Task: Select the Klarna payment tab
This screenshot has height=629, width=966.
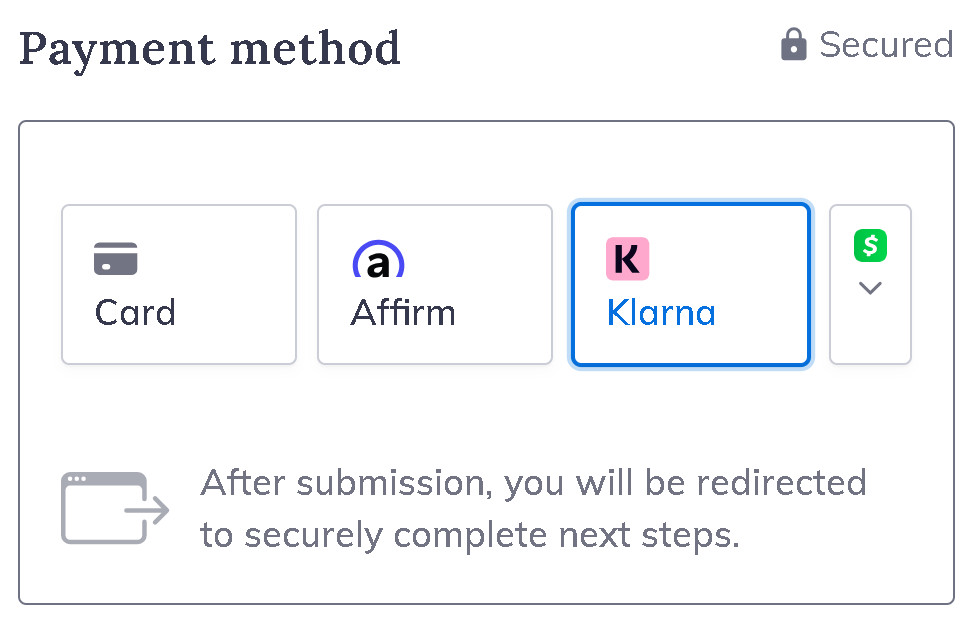Action: tap(690, 285)
